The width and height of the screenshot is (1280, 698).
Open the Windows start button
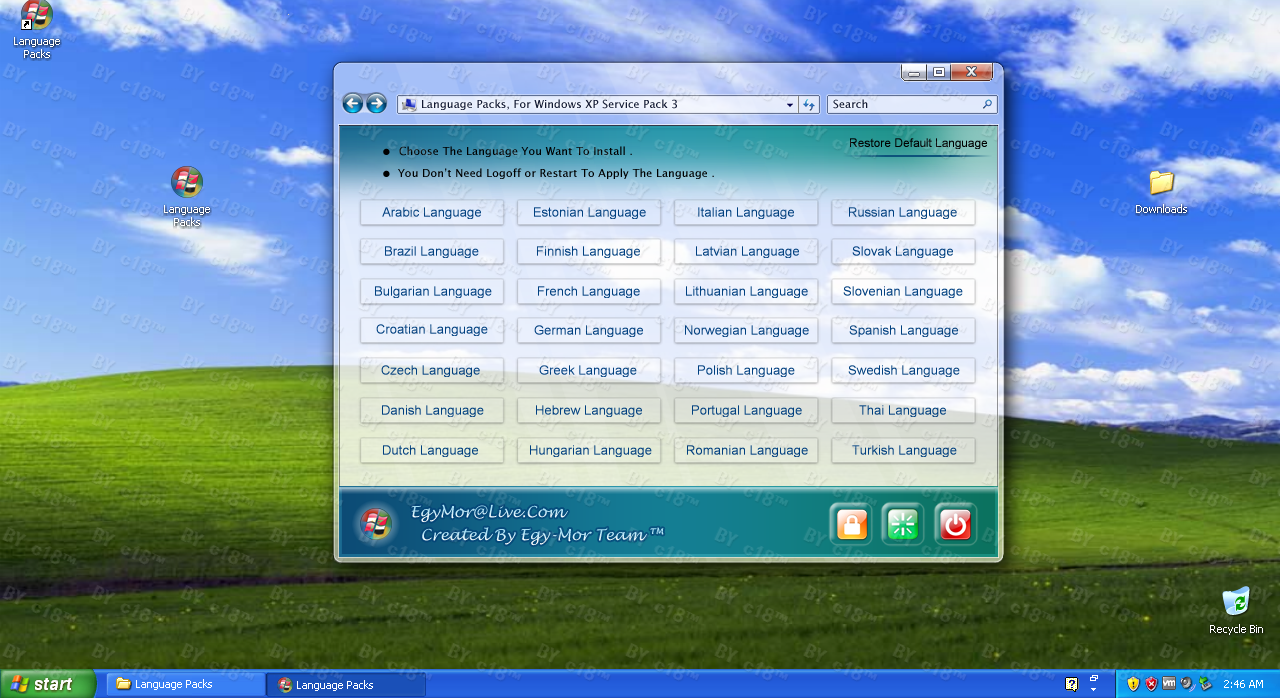(47, 684)
